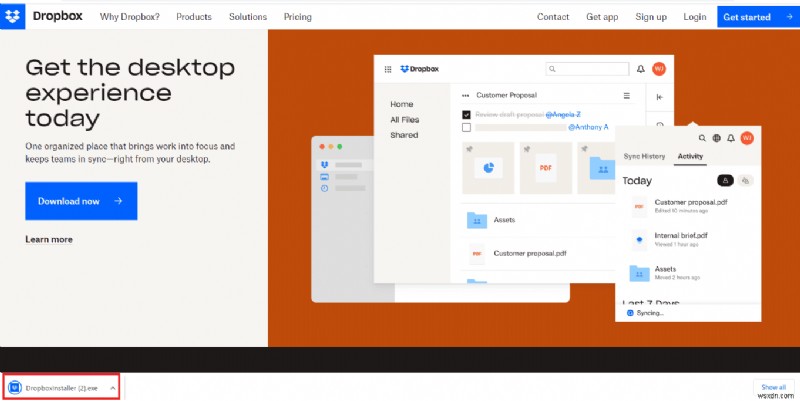Screen dimensions: 800x401
Task: Click the Get started button
Action: [x=758, y=17]
